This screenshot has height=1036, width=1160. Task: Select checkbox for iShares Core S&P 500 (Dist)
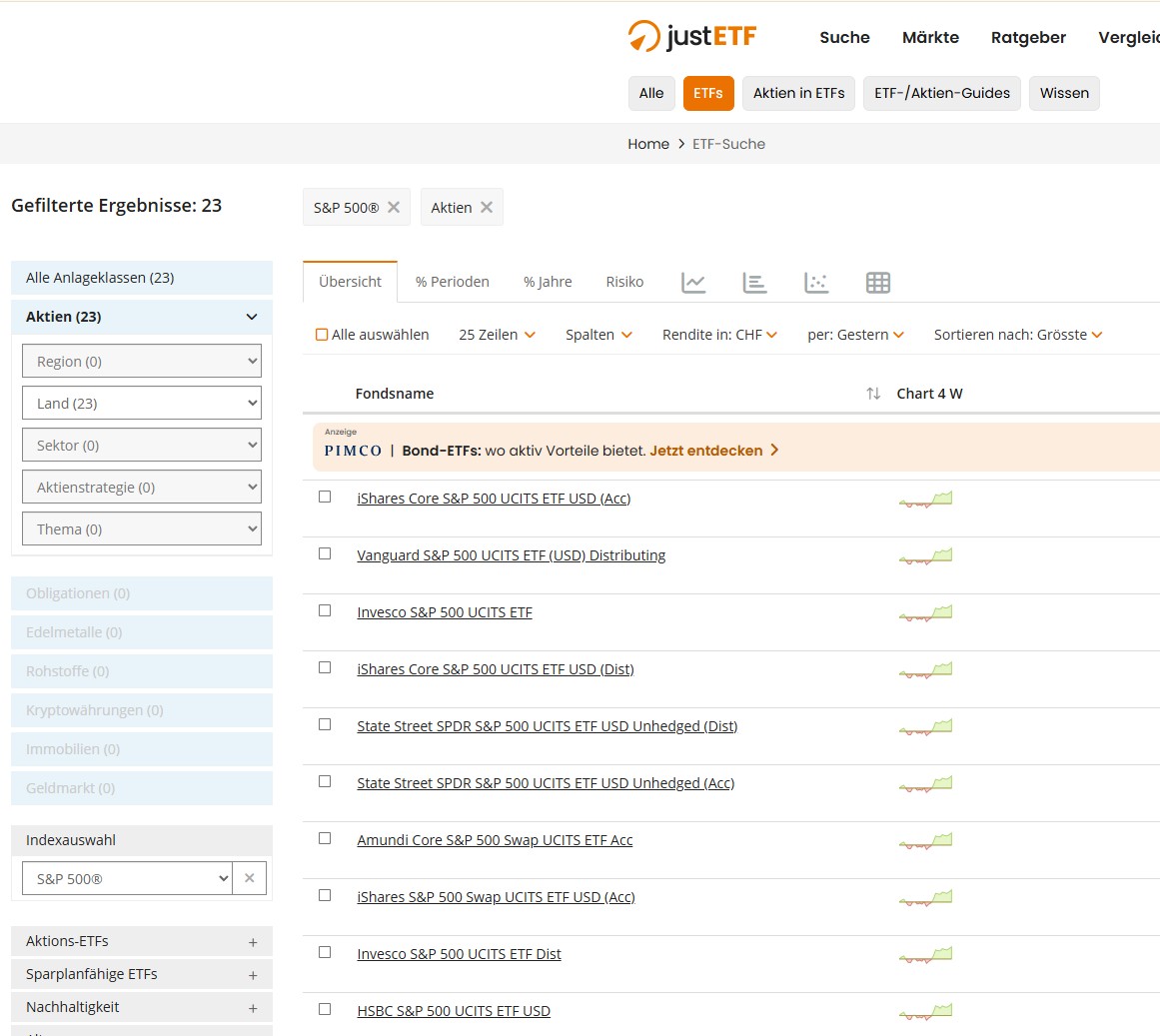pos(325,667)
